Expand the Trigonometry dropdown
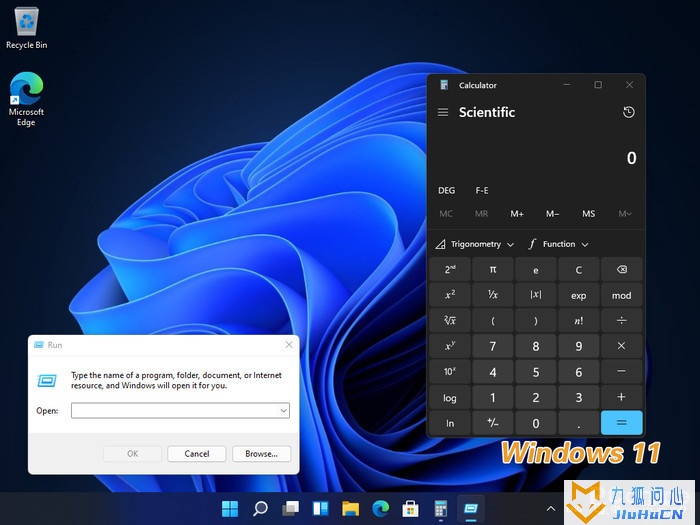Screen dimensions: 700x525 click(x=475, y=244)
